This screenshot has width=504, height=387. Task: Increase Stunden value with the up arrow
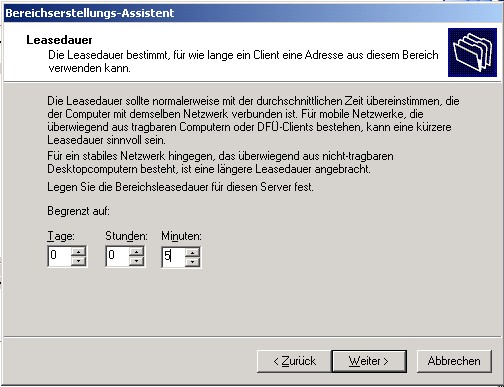pyautogui.click(x=136, y=252)
